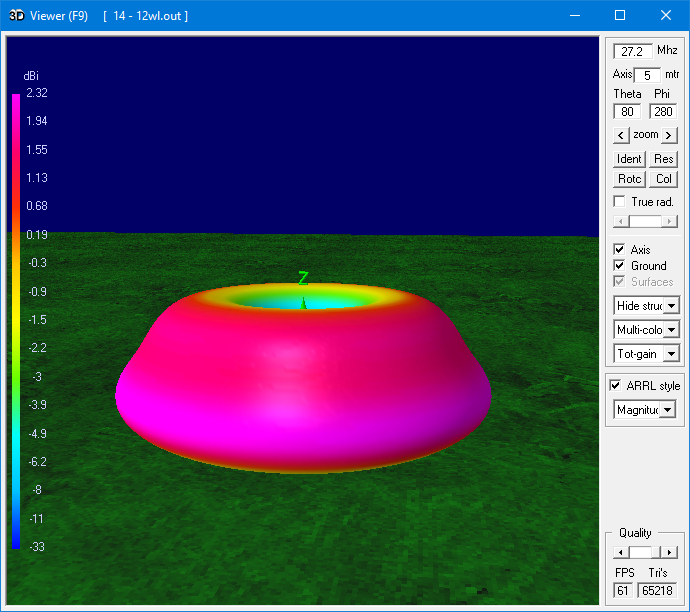Click the -33 dBi scale value
Screen dimensions: 690x612
[x=37, y=547]
